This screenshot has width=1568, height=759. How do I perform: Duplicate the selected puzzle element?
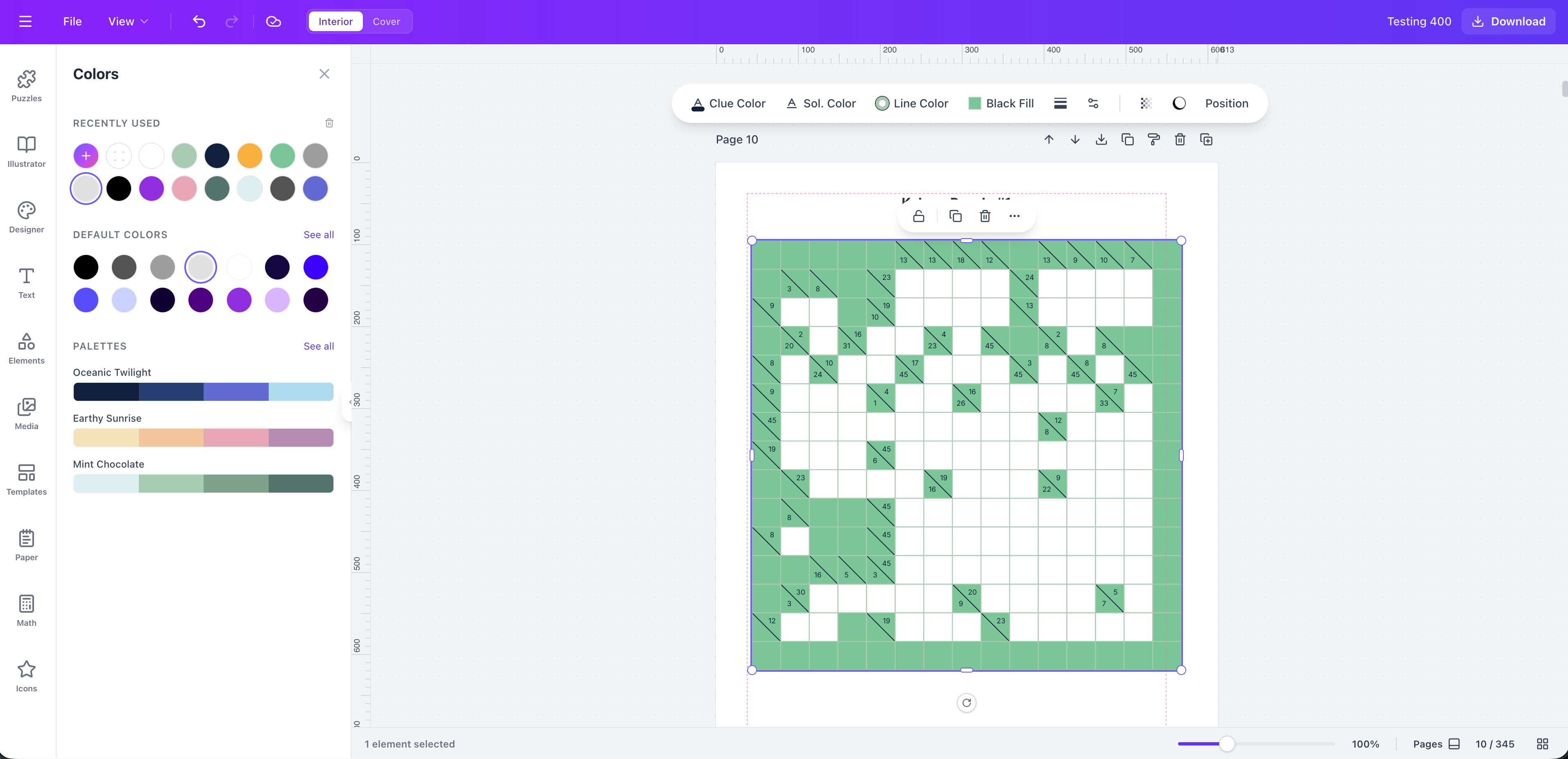pyautogui.click(x=955, y=216)
